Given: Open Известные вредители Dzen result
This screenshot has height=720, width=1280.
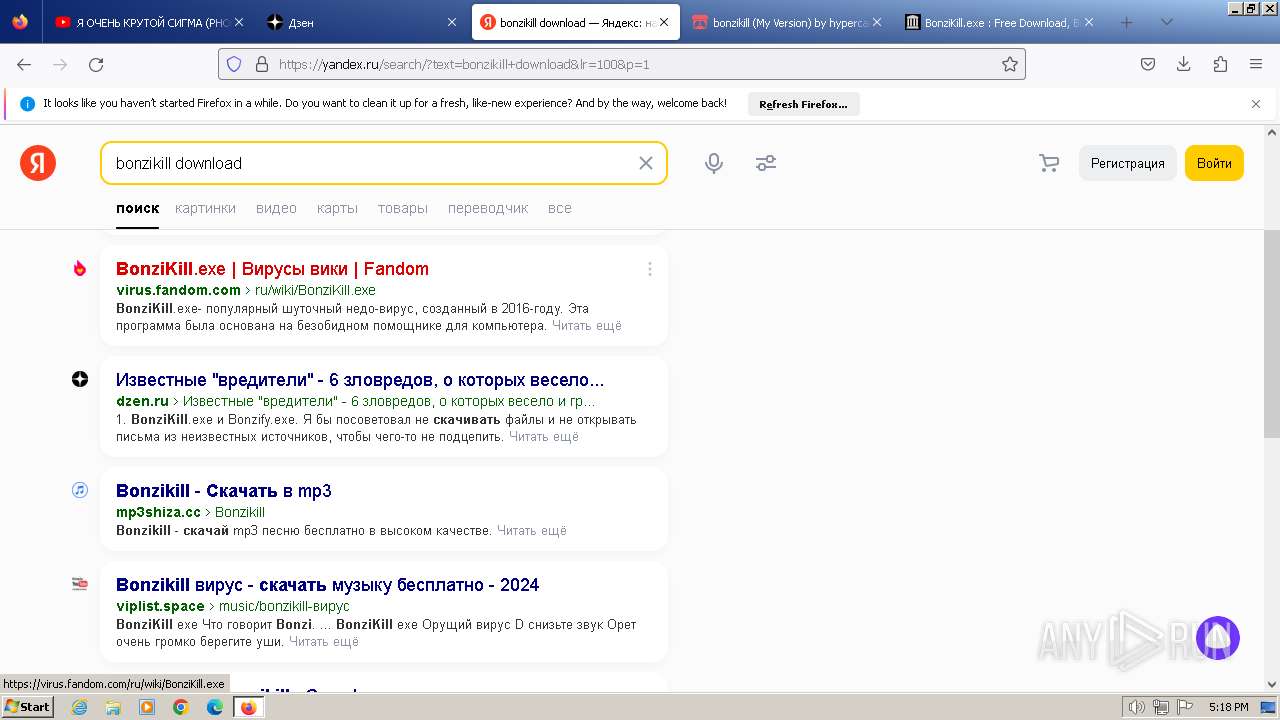Looking at the screenshot, I should click(360, 380).
